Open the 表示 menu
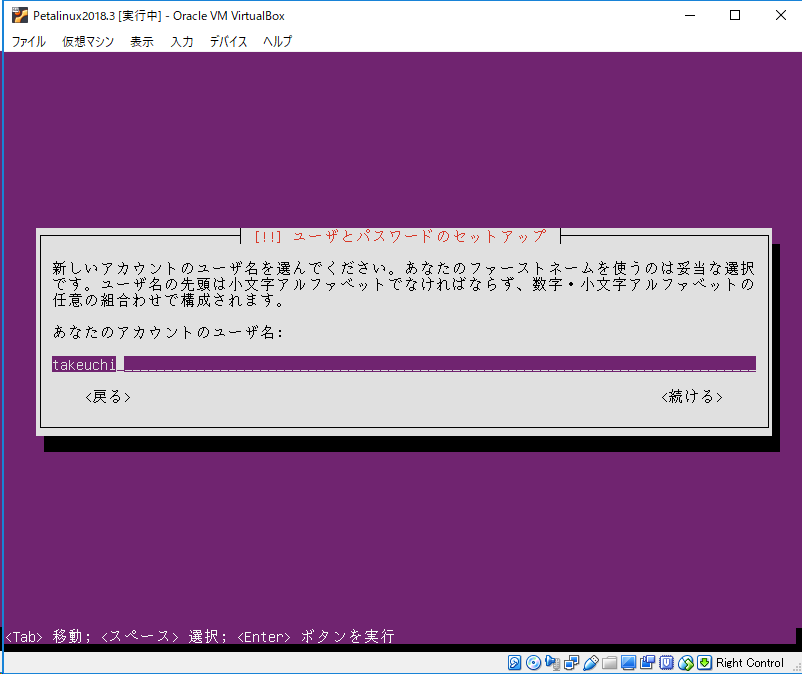The image size is (802, 674). pos(140,42)
